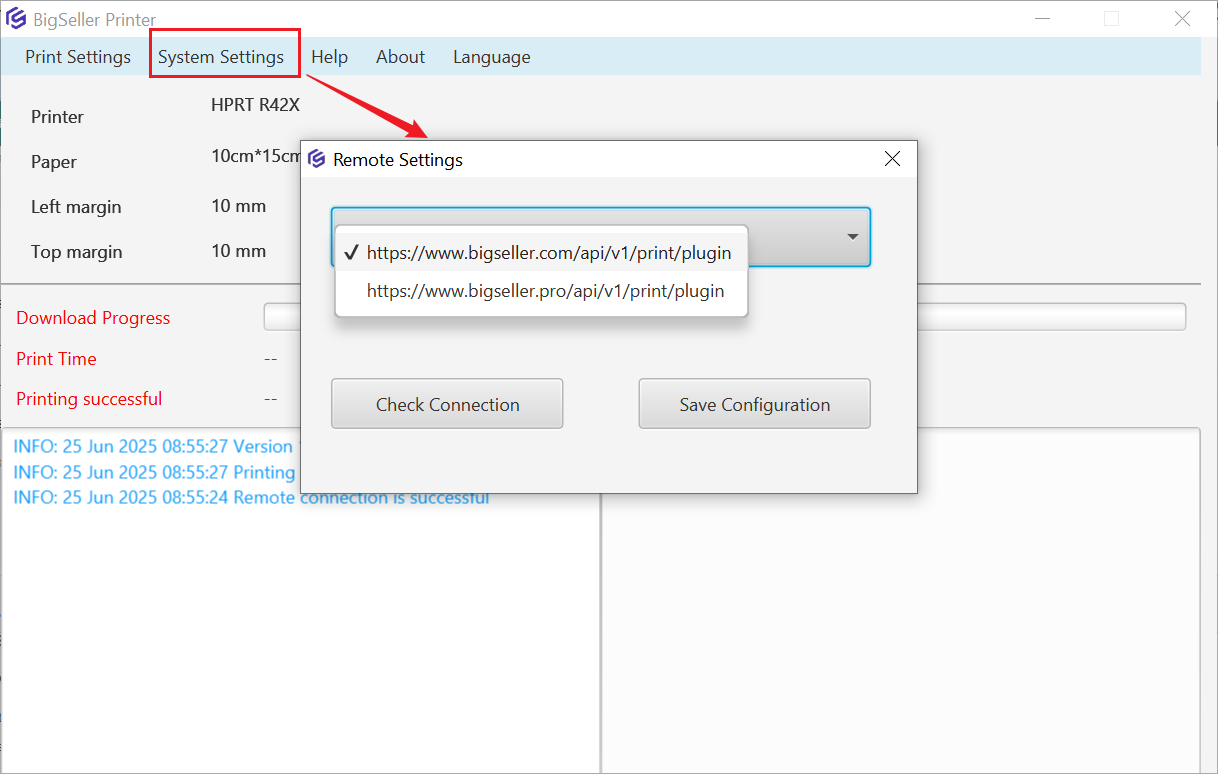Image resolution: width=1218 pixels, height=774 pixels.
Task: Close the Remote Settings dialog
Action: [893, 159]
